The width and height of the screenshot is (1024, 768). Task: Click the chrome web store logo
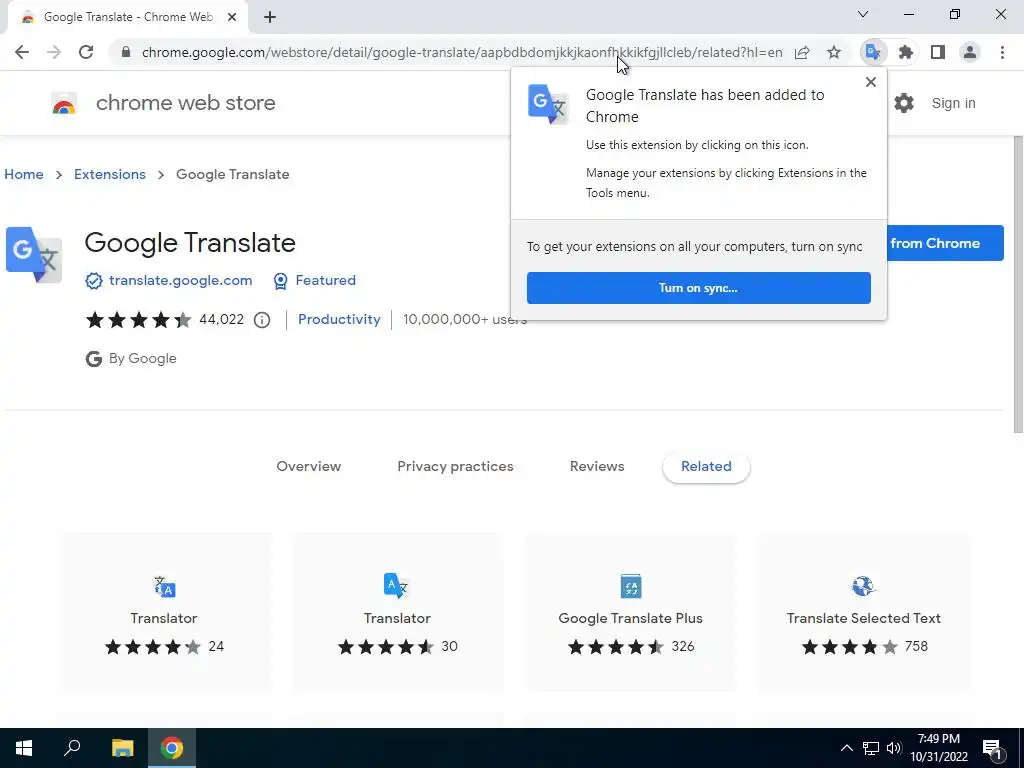(64, 103)
